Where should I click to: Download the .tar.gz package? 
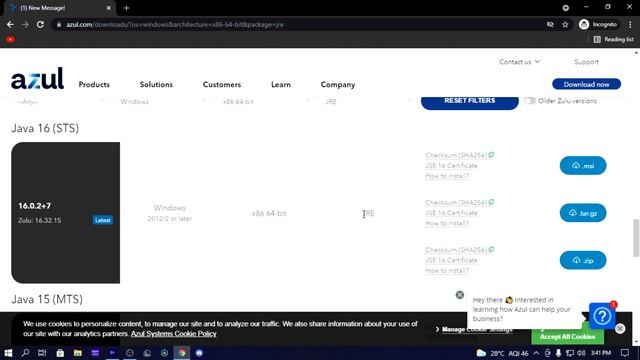[x=583, y=213]
